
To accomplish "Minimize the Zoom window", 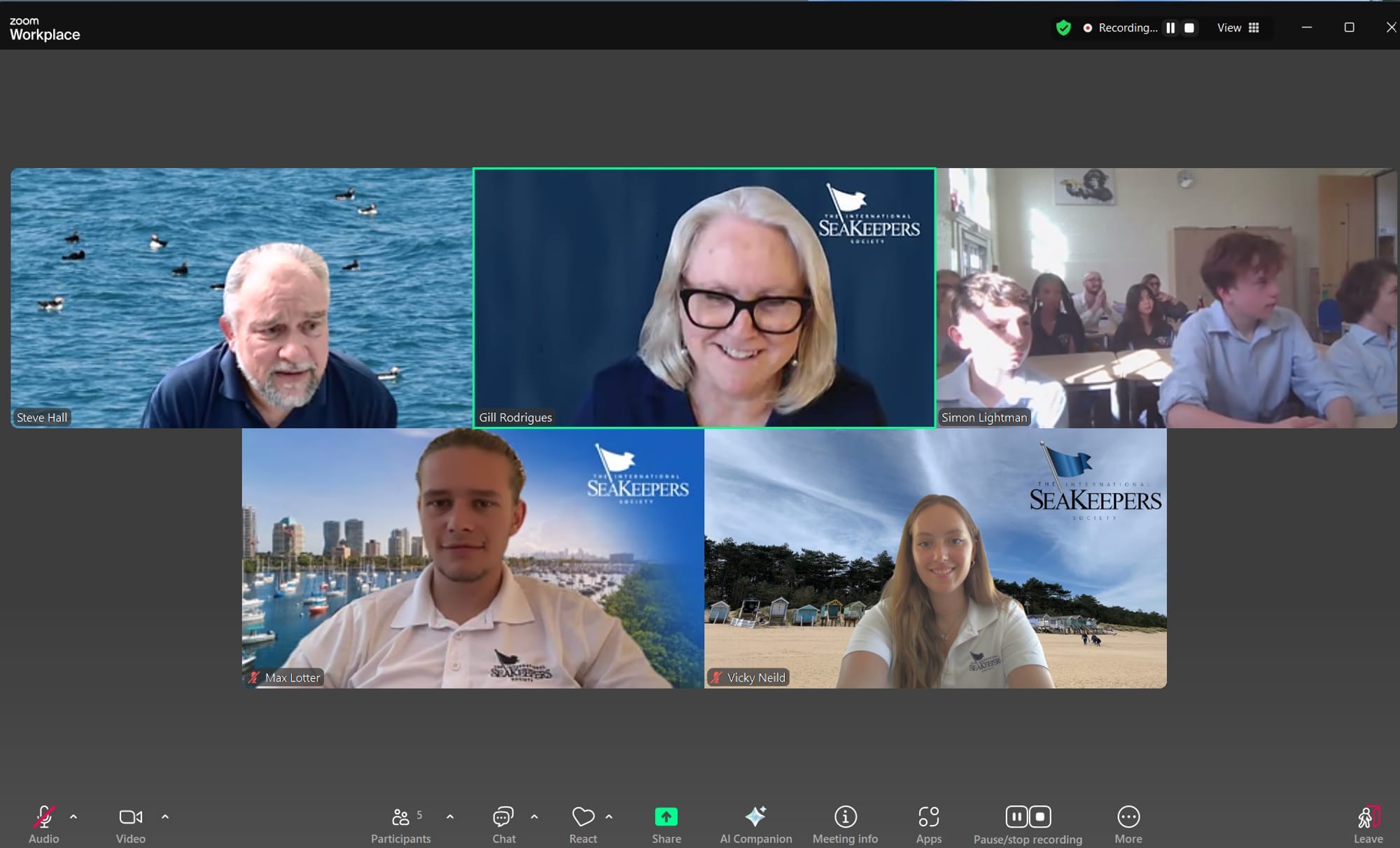I will [x=1306, y=27].
